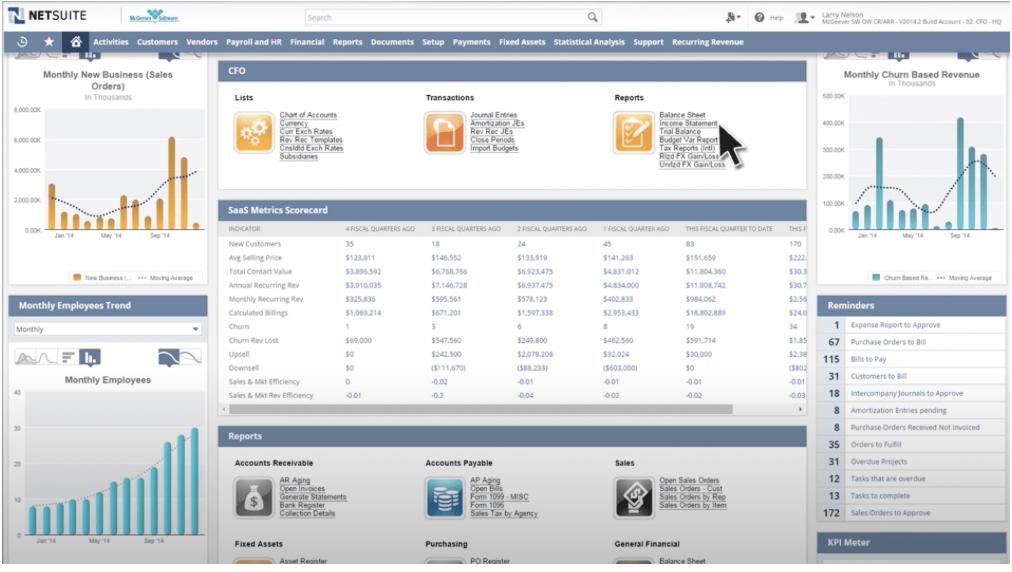Click the Help question mark icon

[760, 17]
